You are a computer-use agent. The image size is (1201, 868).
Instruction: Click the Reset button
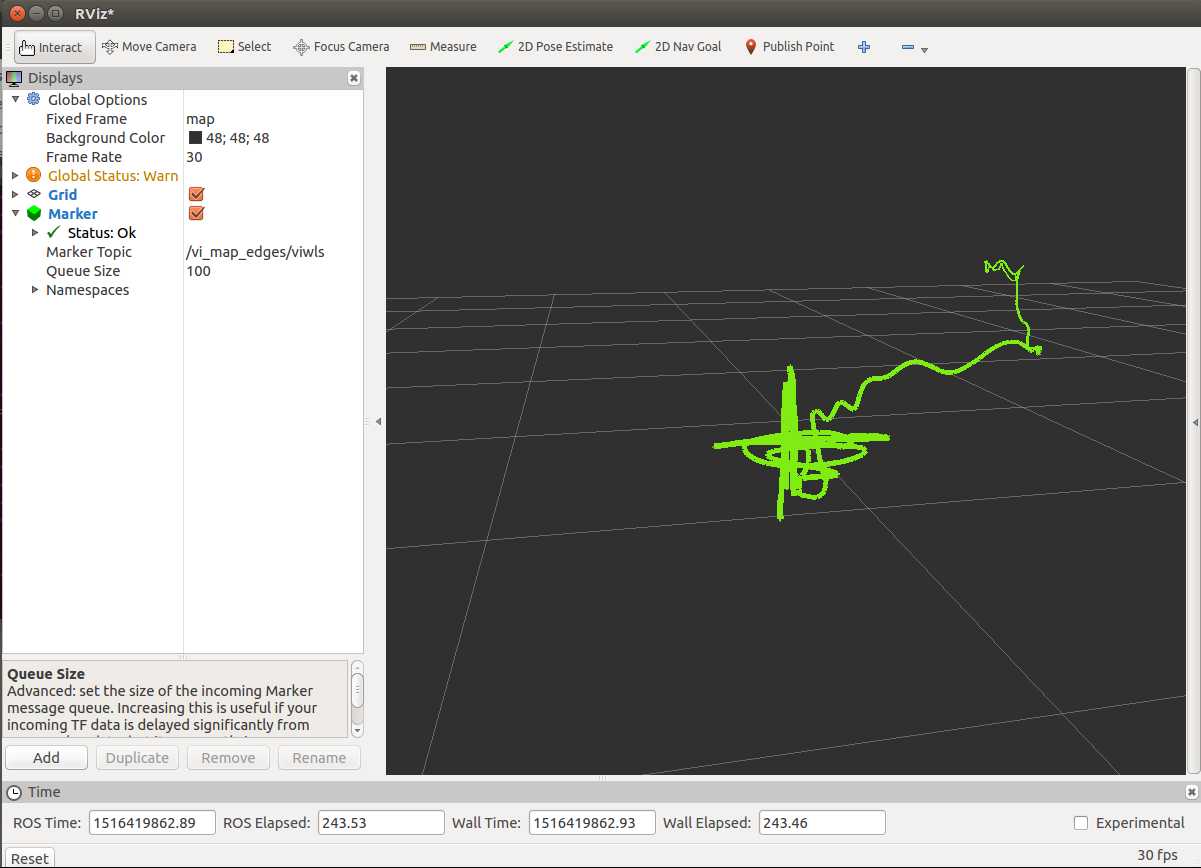(30, 858)
